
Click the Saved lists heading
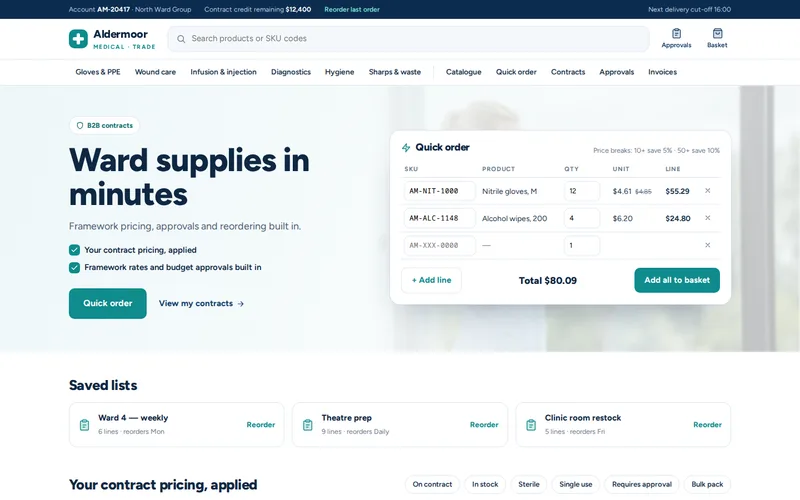[x=103, y=385]
